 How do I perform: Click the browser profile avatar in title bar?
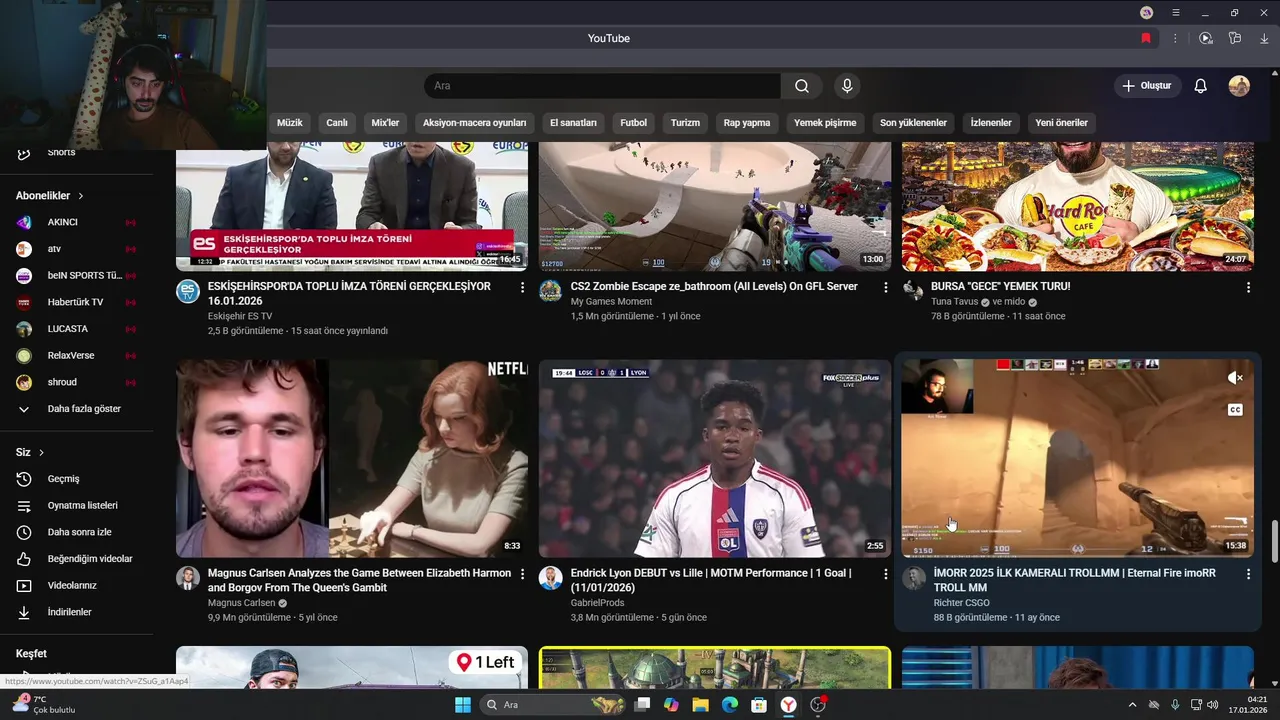(1146, 12)
